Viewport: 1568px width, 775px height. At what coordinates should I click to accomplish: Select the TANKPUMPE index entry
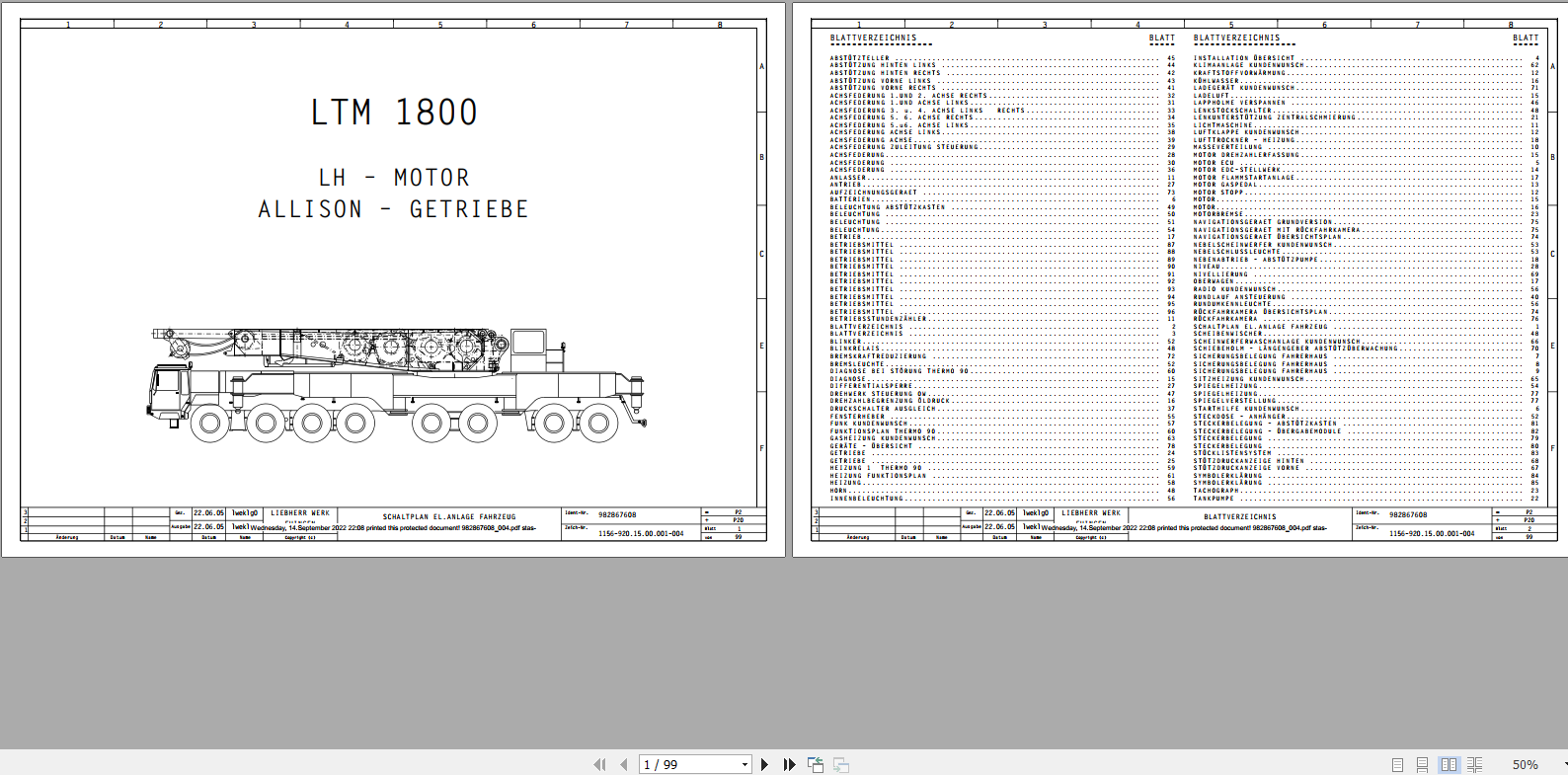pos(1214,498)
